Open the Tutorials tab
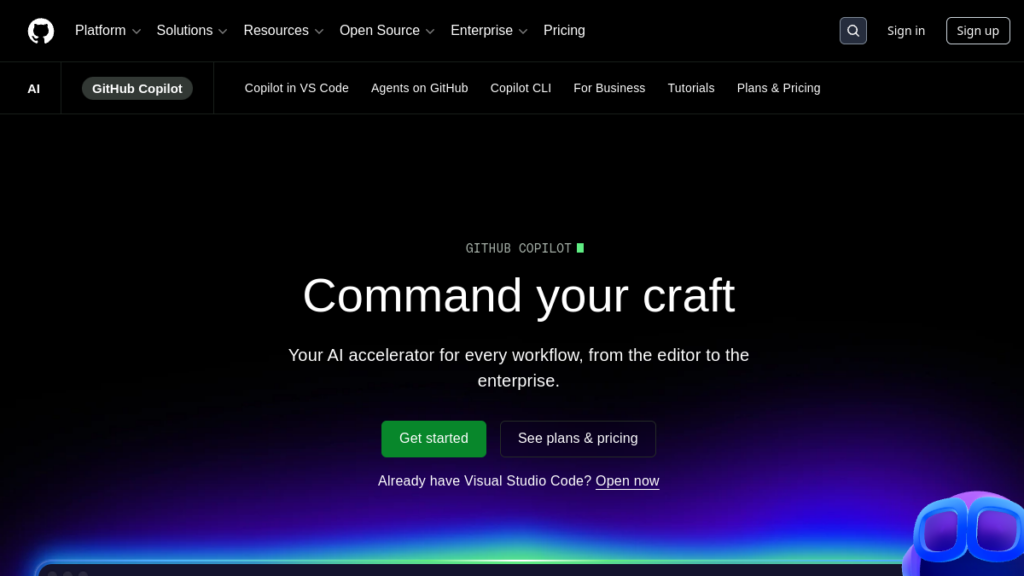1024x576 pixels. tap(691, 88)
